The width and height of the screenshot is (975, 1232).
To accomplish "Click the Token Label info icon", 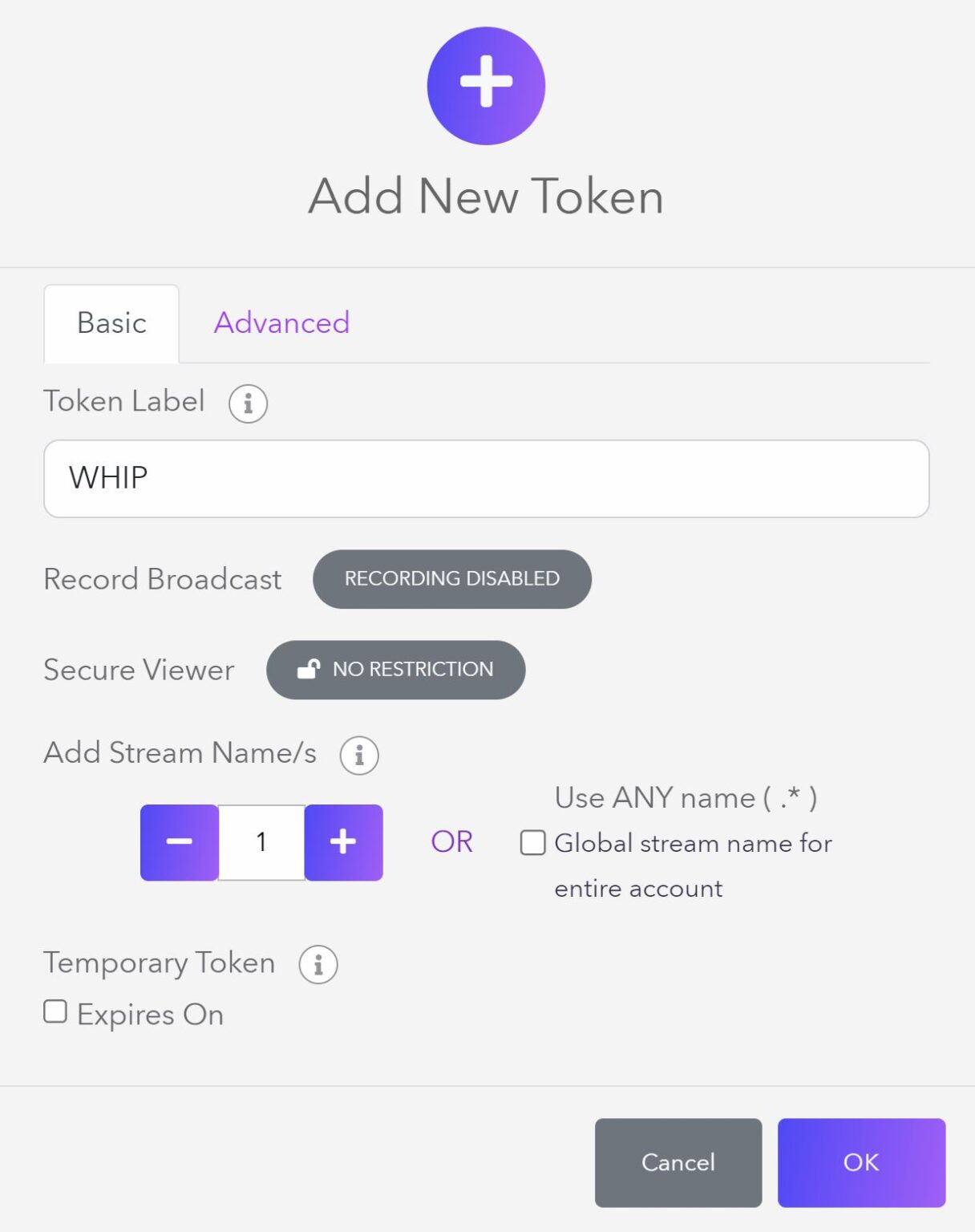I will (248, 403).
